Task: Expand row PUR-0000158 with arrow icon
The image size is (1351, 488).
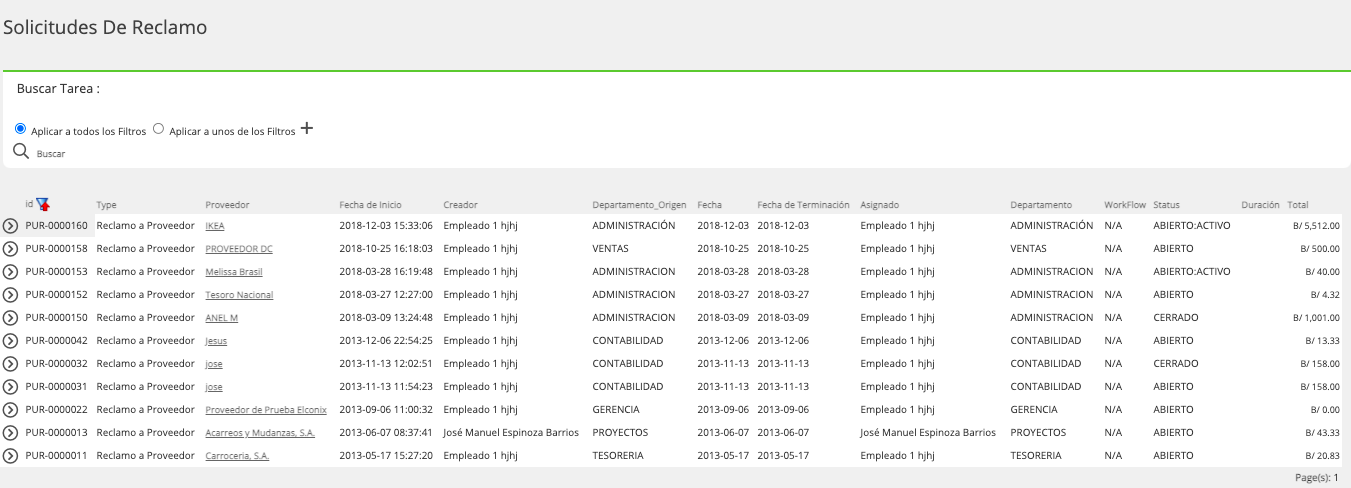Action: (11, 249)
